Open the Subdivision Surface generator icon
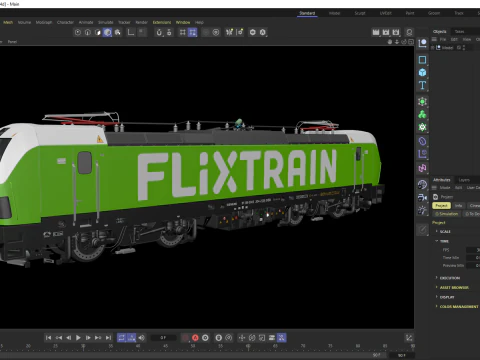The width and height of the screenshot is (480, 360). click(x=422, y=102)
